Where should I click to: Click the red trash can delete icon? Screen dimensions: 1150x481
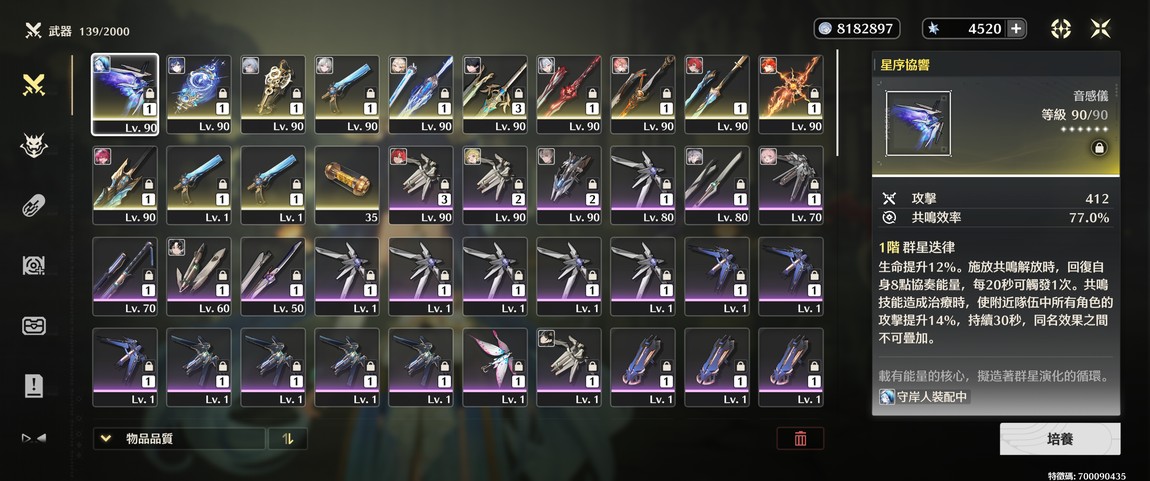800,438
